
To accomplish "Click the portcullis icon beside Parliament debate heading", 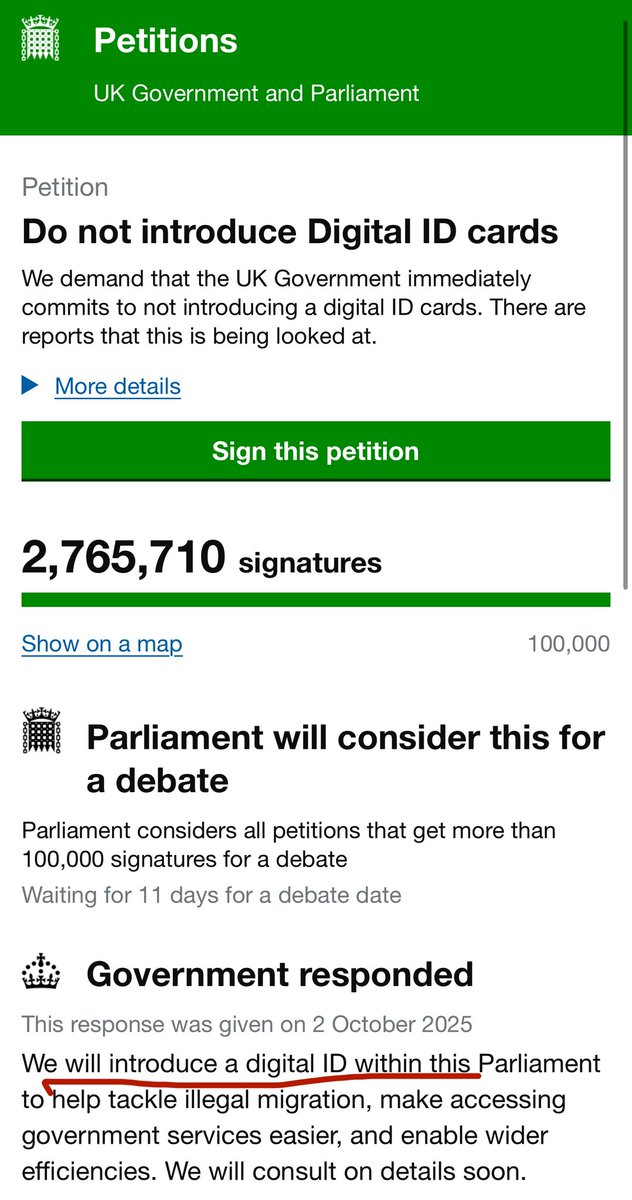I will (x=41, y=731).
